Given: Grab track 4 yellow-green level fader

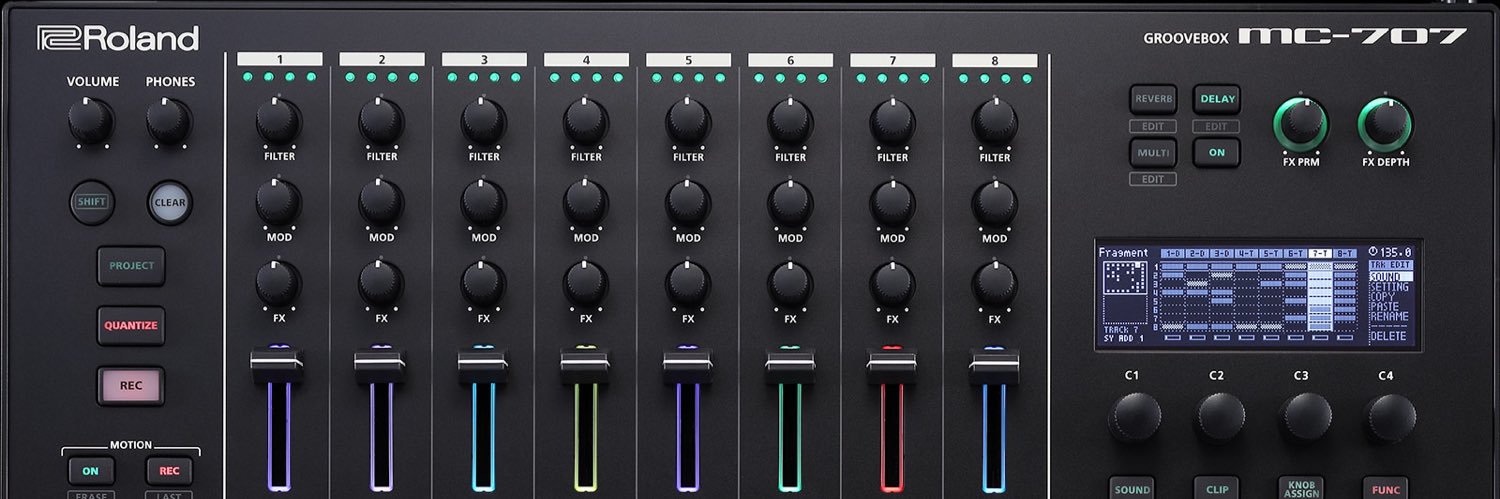Looking at the screenshot, I should [585, 365].
